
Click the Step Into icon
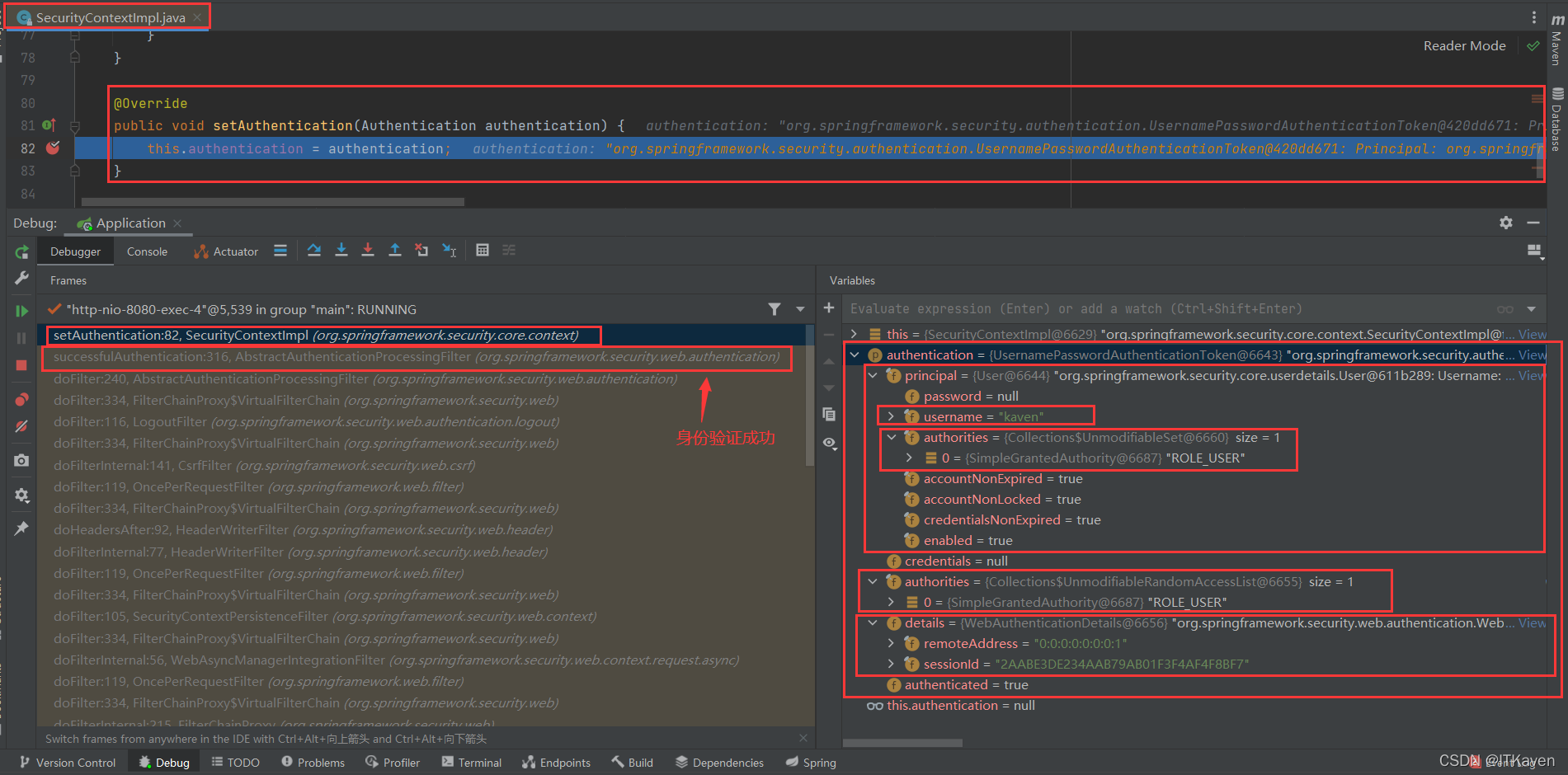(341, 250)
